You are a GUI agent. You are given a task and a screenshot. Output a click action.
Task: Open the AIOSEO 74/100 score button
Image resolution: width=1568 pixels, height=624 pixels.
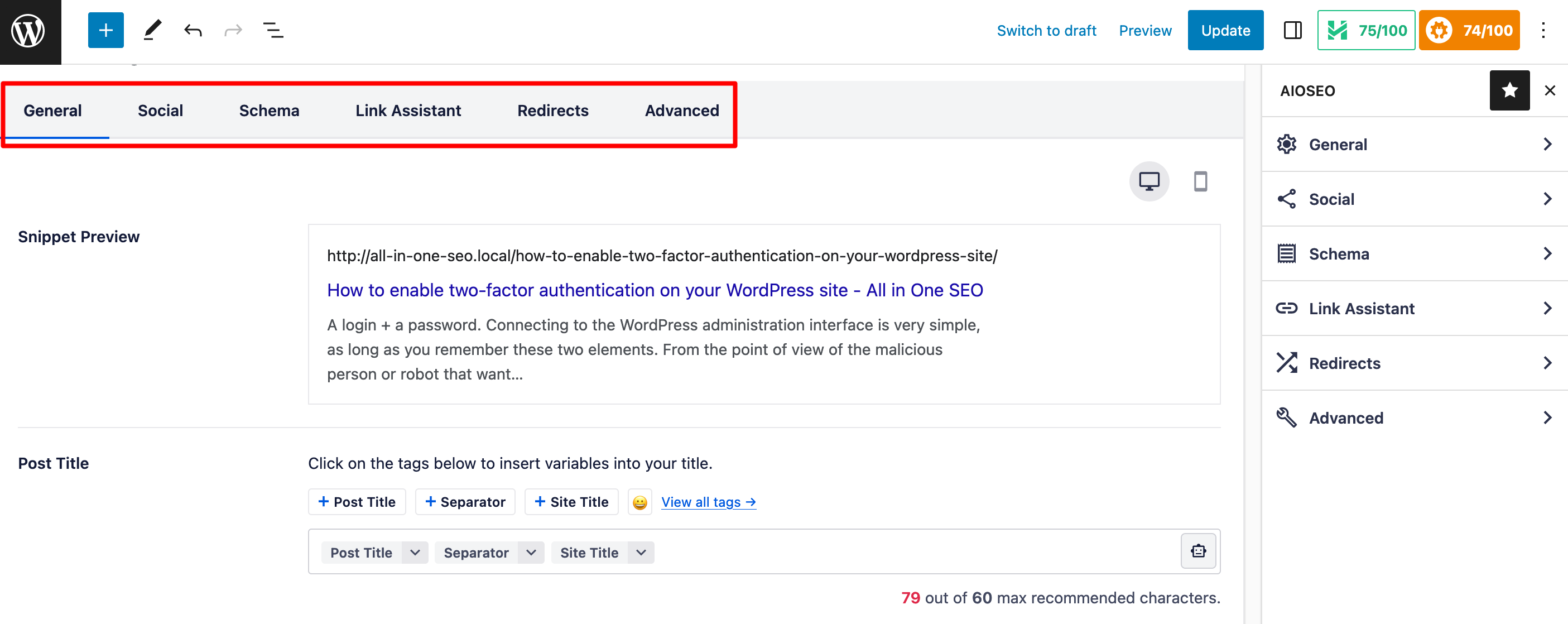[x=1469, y=31]
